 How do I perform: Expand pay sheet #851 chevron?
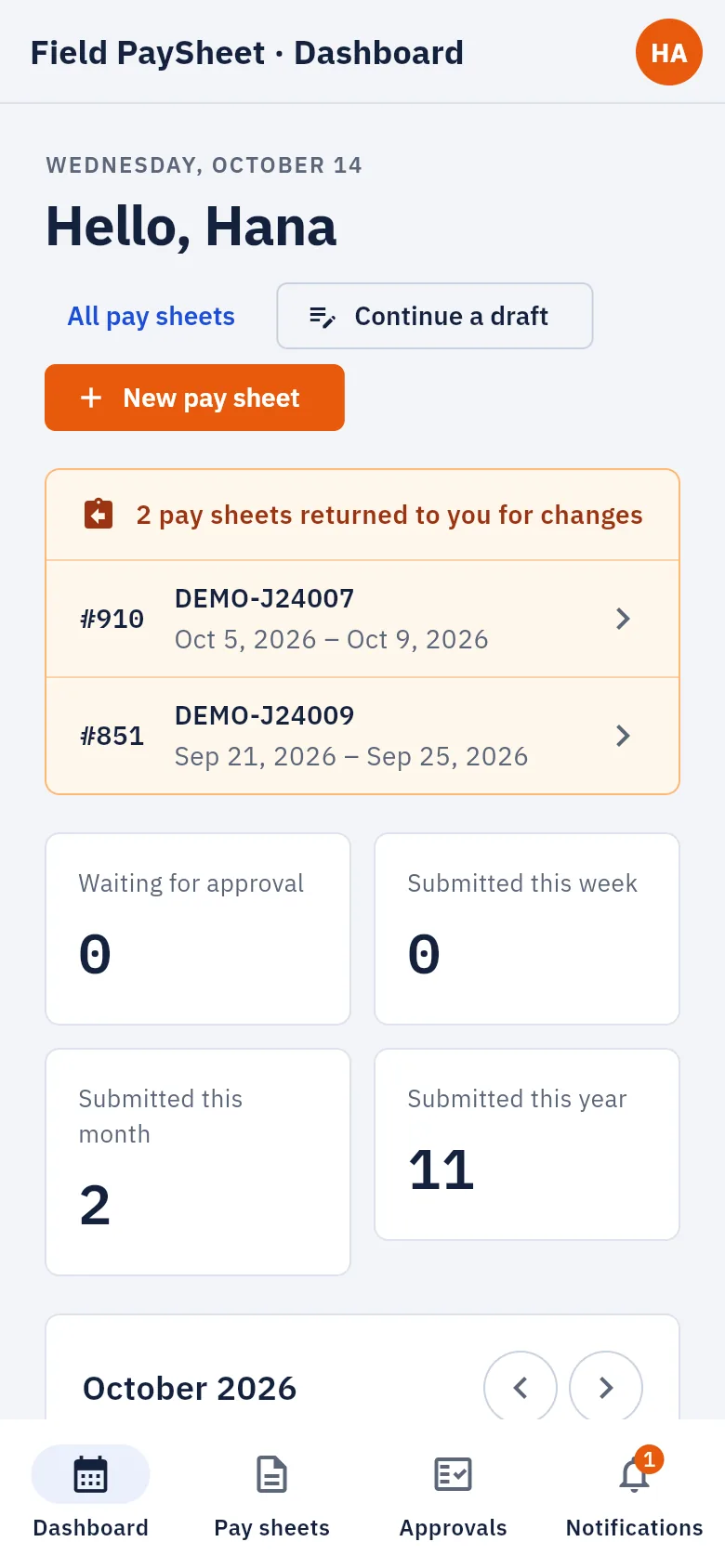(x=623, y=736)
